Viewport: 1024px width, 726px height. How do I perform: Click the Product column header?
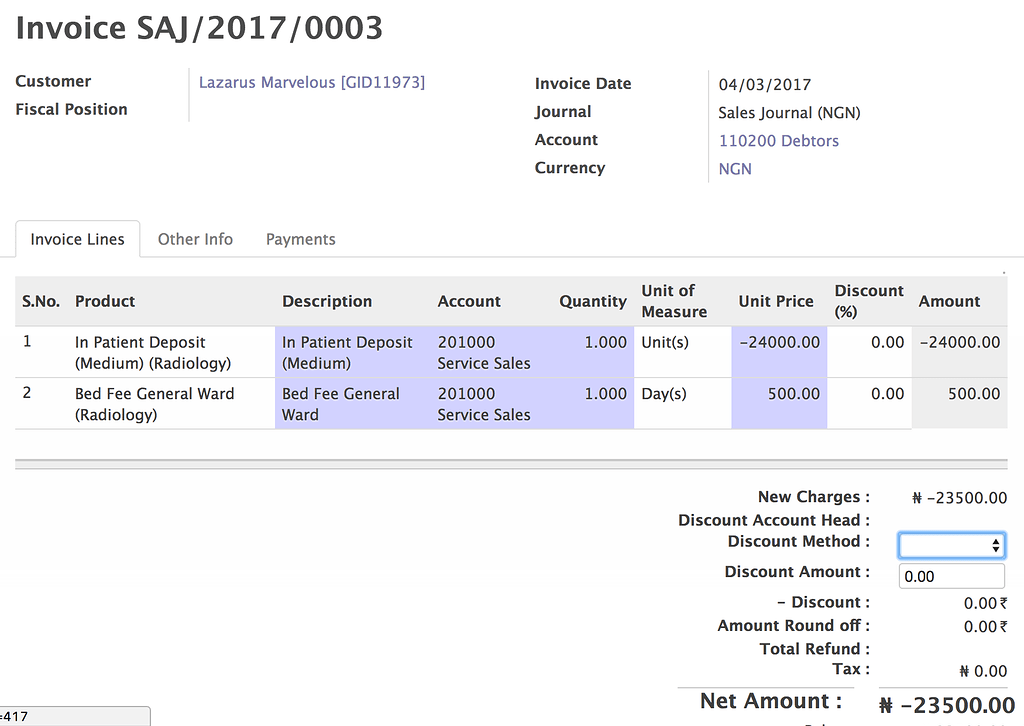tap(105, 301)
